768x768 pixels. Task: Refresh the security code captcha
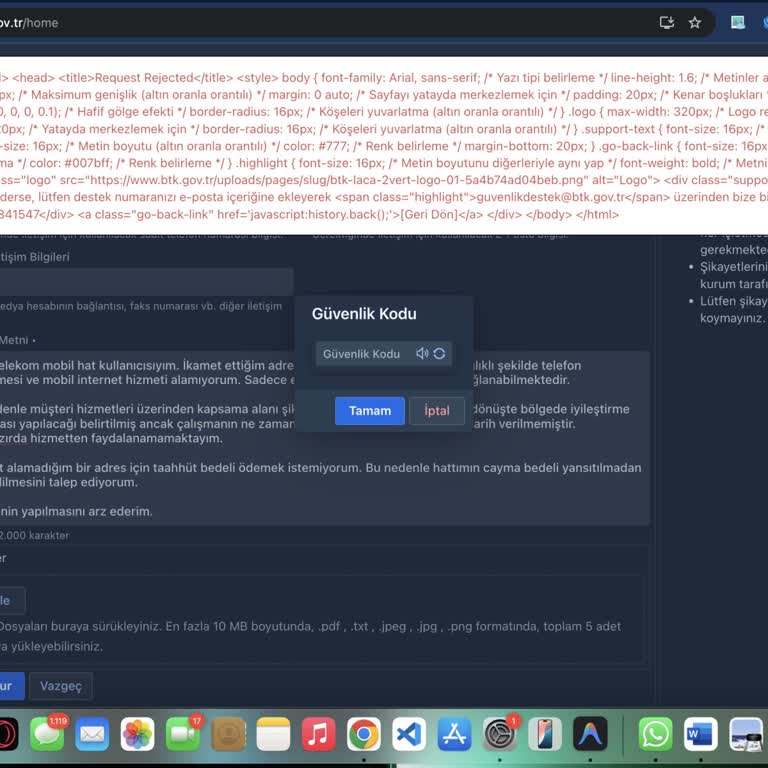coord(439,353)
